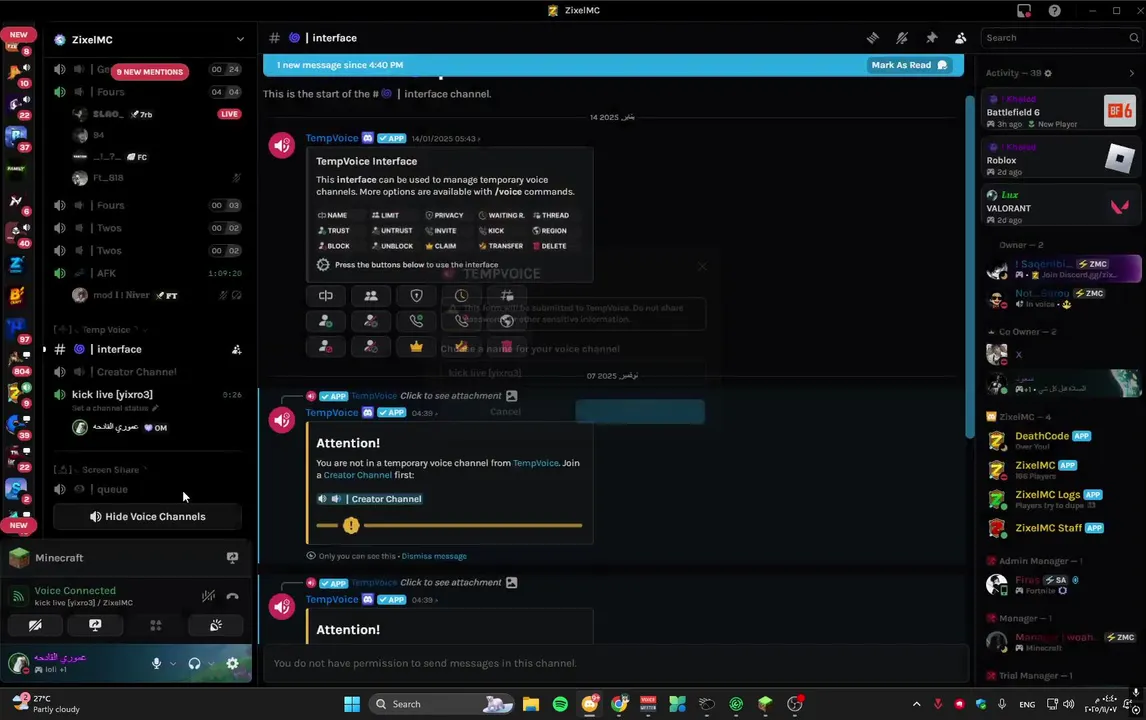Image resolution: width=1146 pixels, height=720 pixels.
Task: Open the Activities launcher icon
Action: [156, 625]
